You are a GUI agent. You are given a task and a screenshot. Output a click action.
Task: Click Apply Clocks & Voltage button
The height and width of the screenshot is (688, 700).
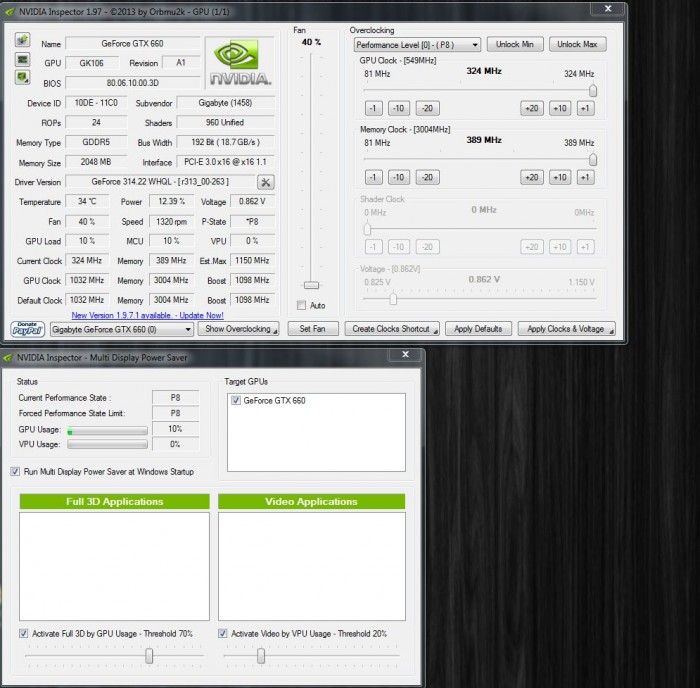[566, 329]
